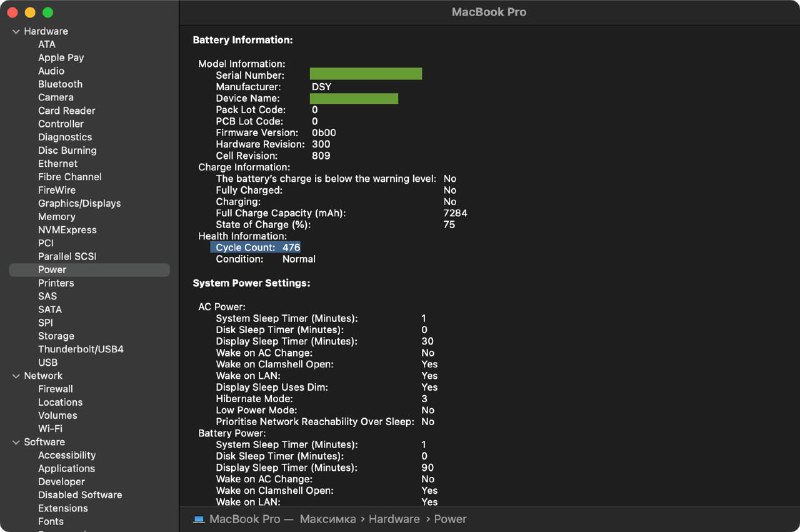Select Volumes under Network
The width and height of the screenshot is (800, 532).
tap(57, 416)
